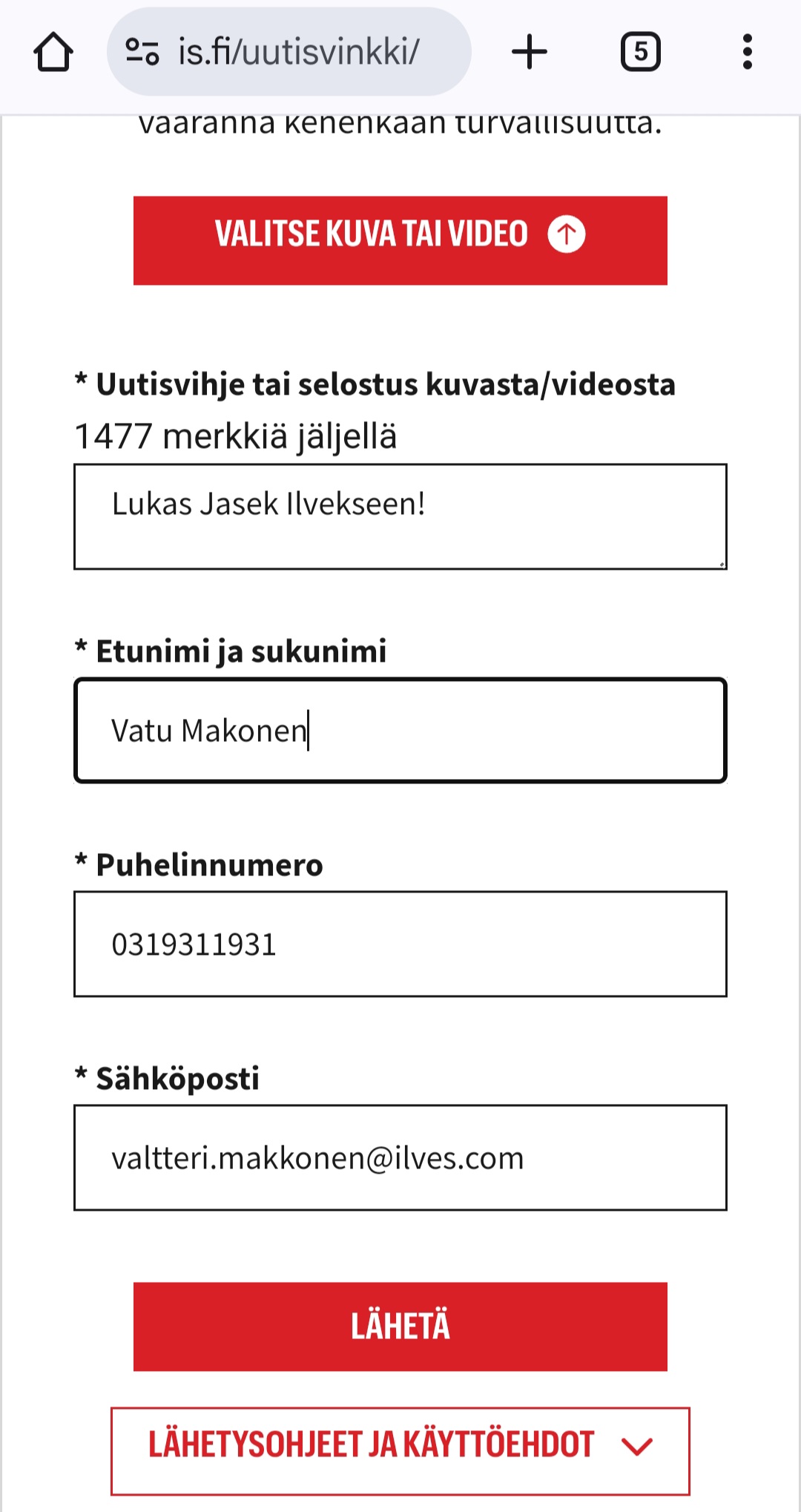Tap the Lähetysohjeet ja käyttöehdot label

(x=372, y=1445)
